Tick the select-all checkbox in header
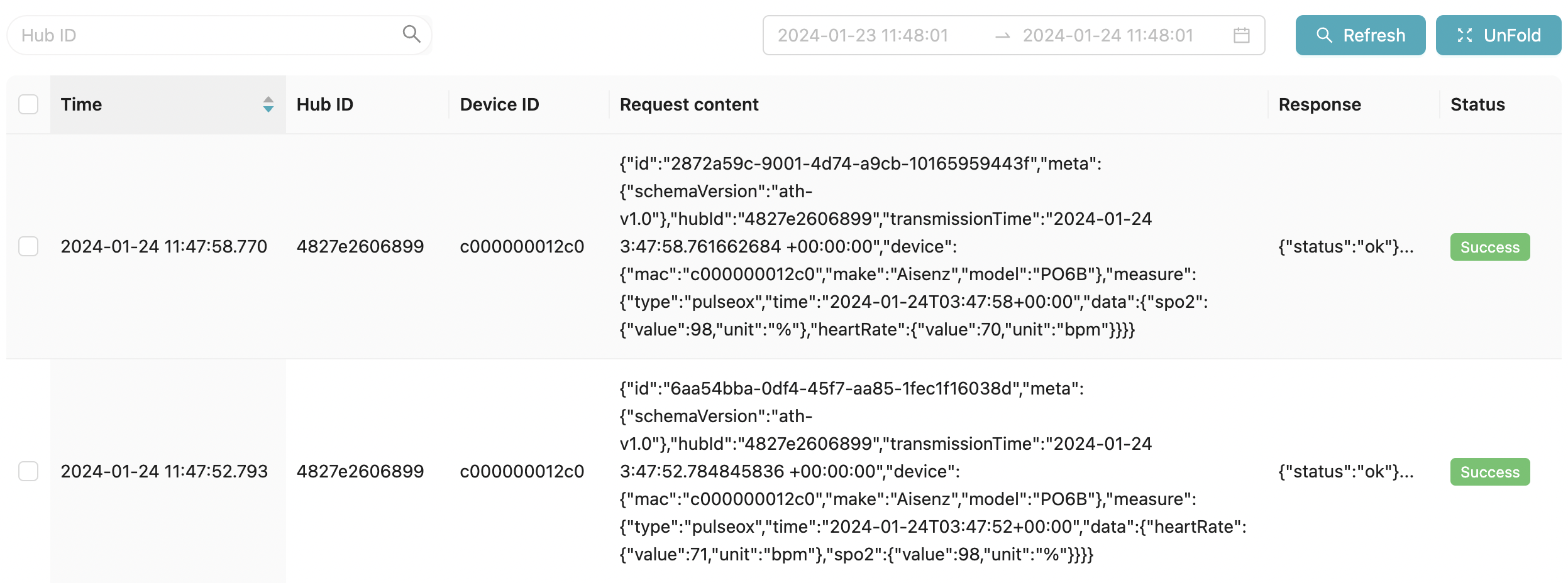 coord(28,104)
